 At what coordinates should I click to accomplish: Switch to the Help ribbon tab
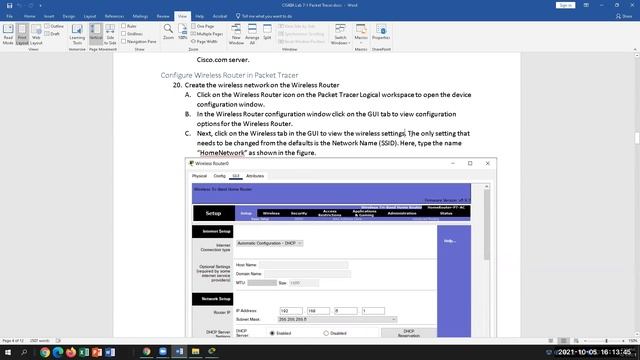[x=200, y=16]
